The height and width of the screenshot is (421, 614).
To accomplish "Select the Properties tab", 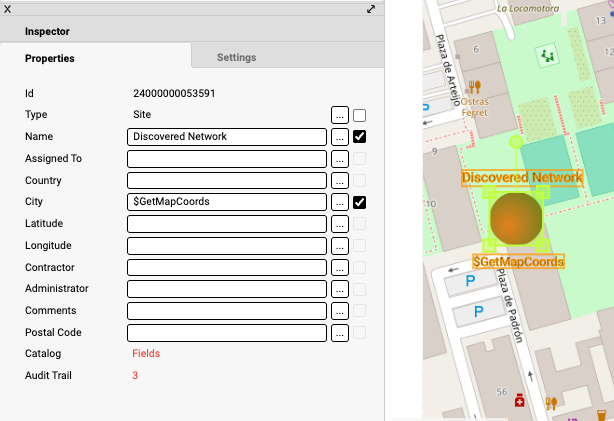I will click(50, 59).
